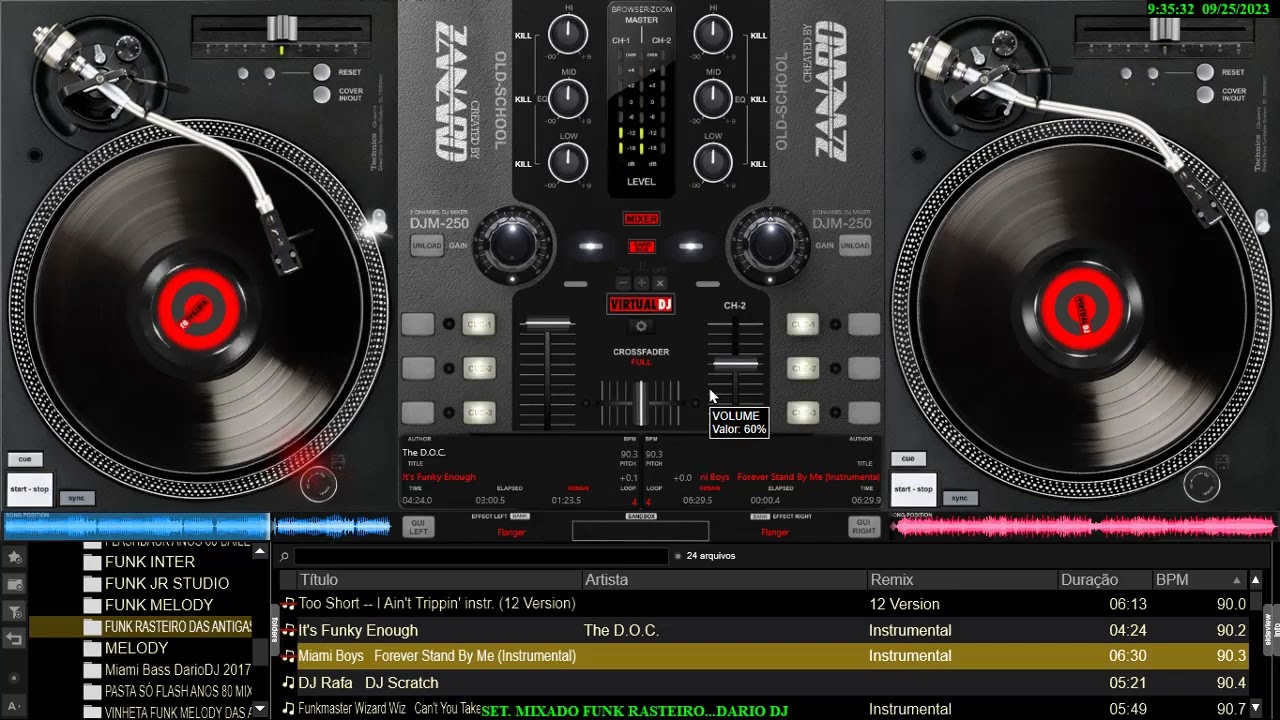
Task: Click folder list scroll-up arrow
Action: [x=261, y=551]
